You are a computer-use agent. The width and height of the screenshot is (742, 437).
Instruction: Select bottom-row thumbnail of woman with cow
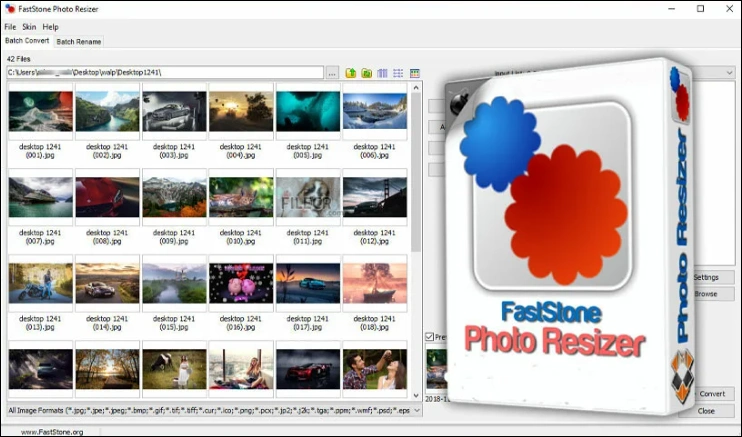(x=174, y=369)
